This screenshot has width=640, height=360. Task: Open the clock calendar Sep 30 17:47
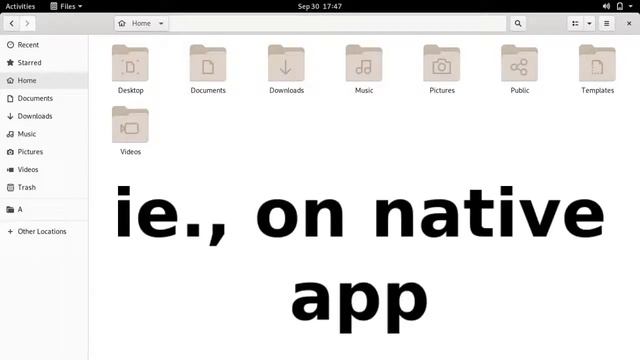point(320,6)
